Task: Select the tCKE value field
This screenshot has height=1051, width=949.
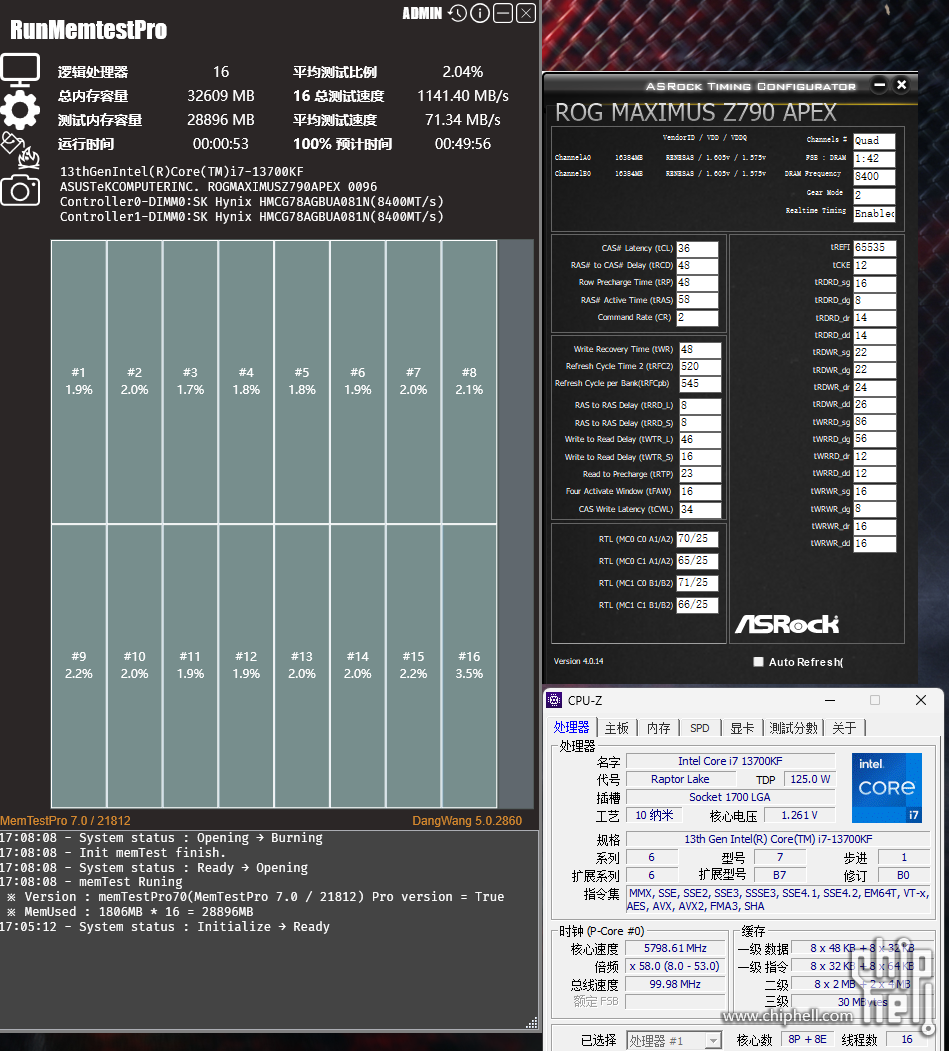Action: pos(875,265)
